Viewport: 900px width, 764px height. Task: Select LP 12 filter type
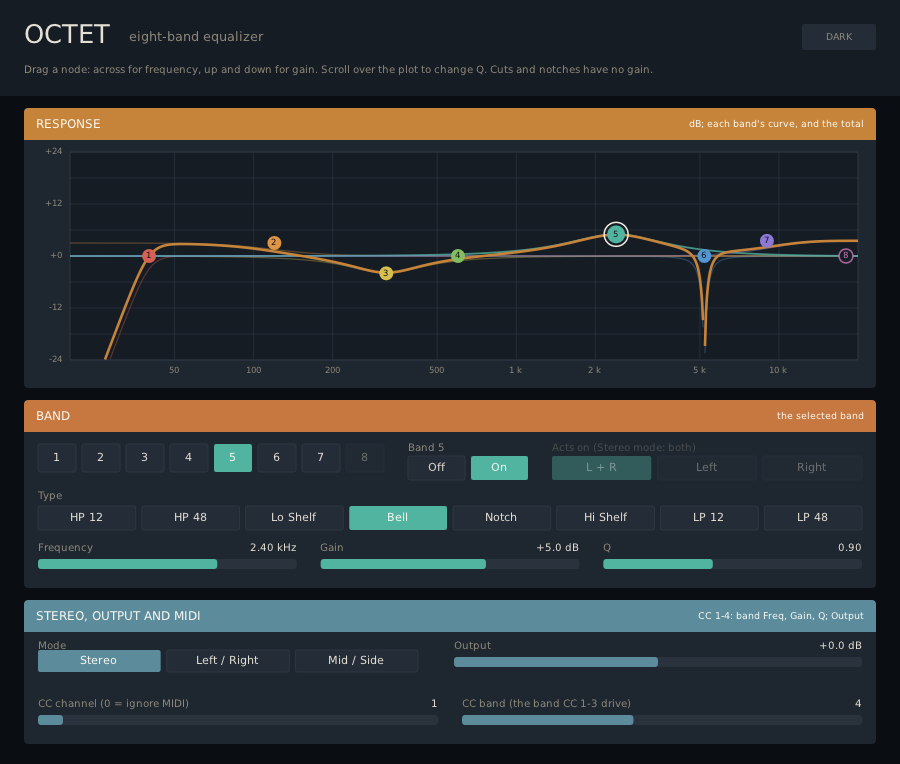(709, 517)
